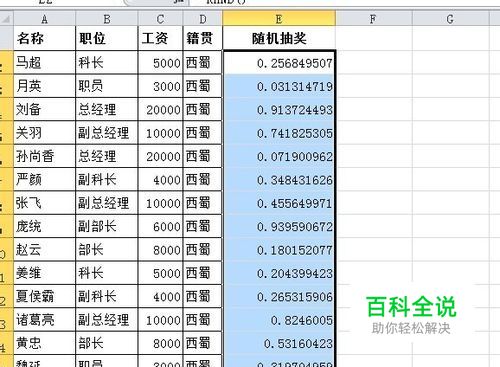This screenshot has width=500, height=367.
Task: Click random value 0.265315906
Action: point(279,296)
